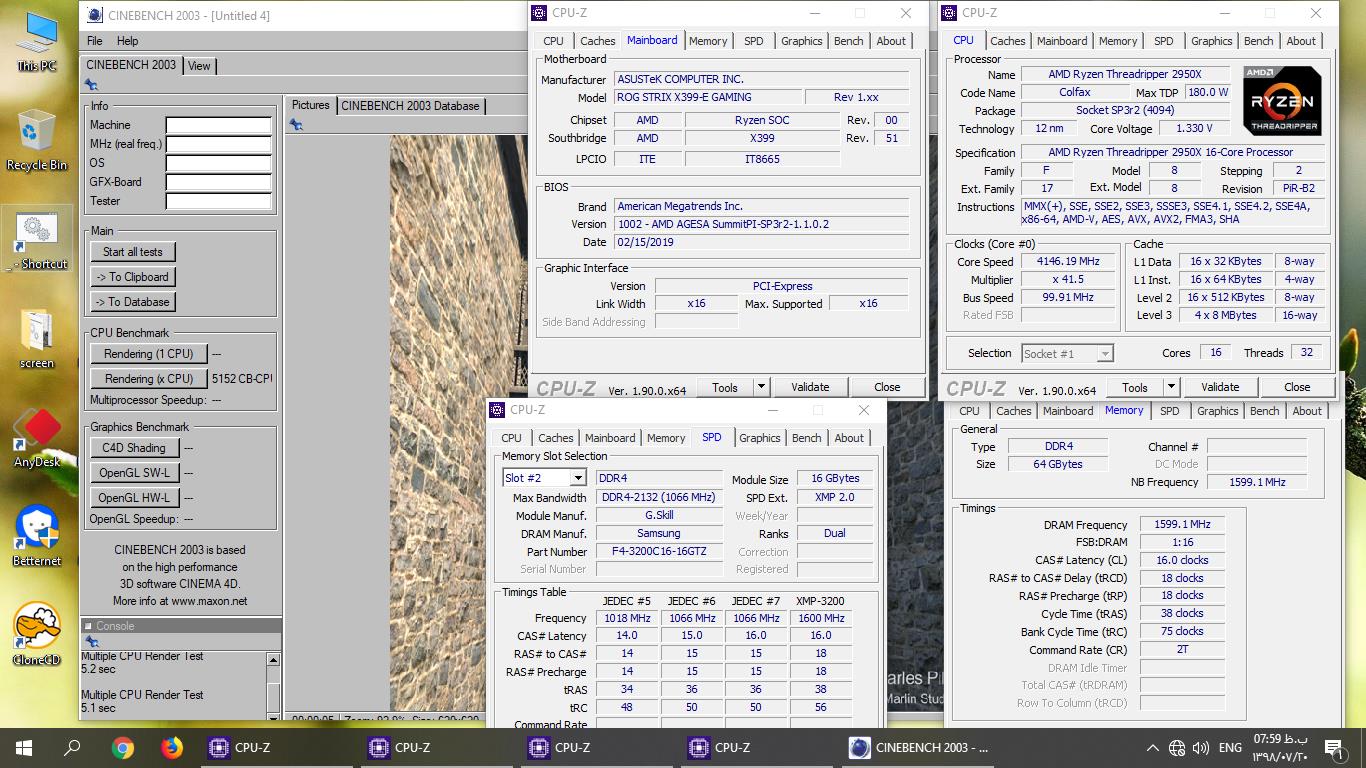This screenshot has height=768, width=1366.
Task: Select the gear Shortcut desktop icon
Action: 37,238
